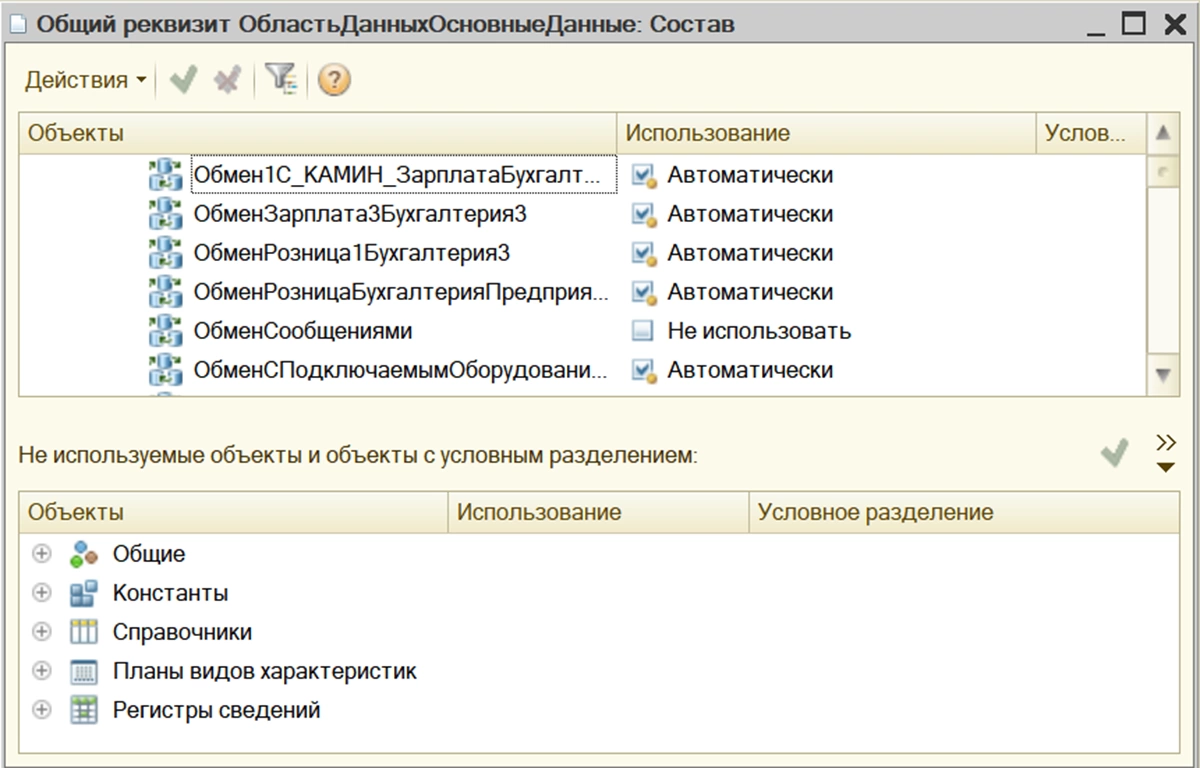Click the double-chevron button above lower table

(1165, 443)
